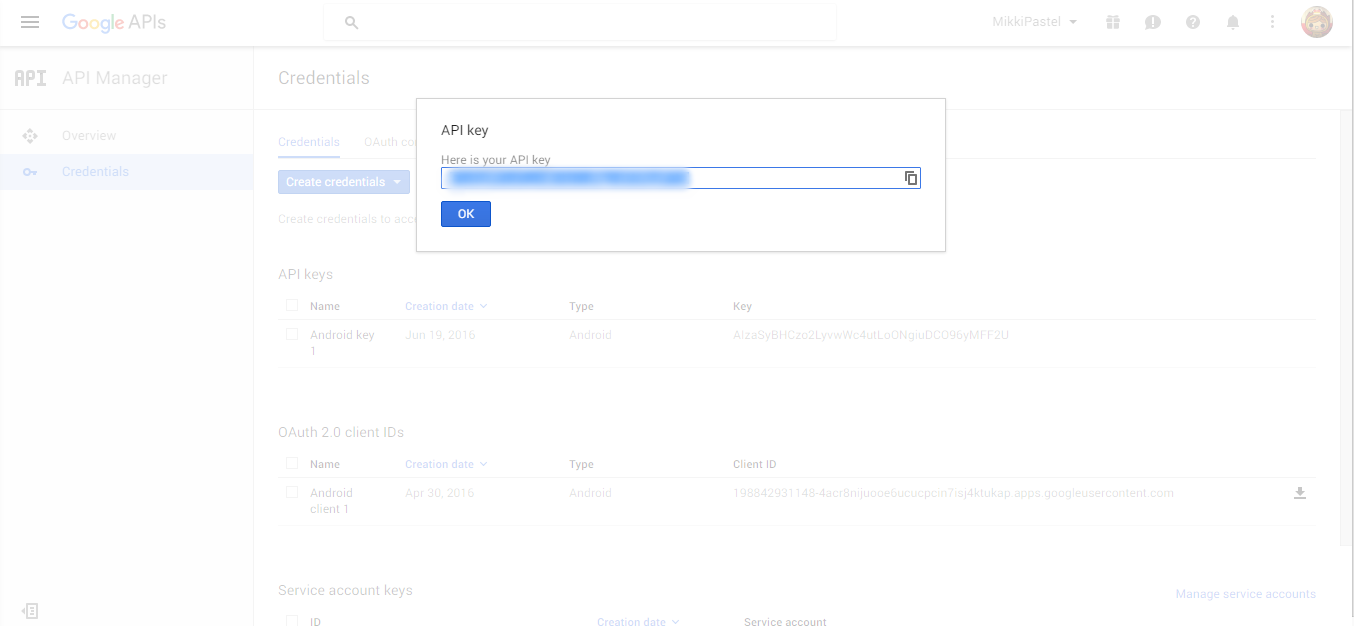Open the feedback icon
This screenshot has width=1354, height=626.
1152,22
